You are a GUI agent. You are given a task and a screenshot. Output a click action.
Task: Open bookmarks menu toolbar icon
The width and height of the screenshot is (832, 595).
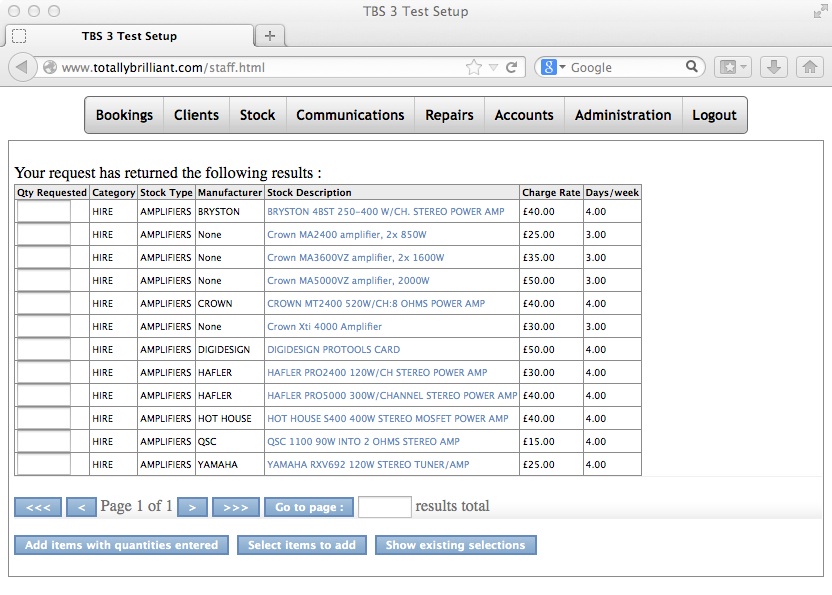pos(732,67)
